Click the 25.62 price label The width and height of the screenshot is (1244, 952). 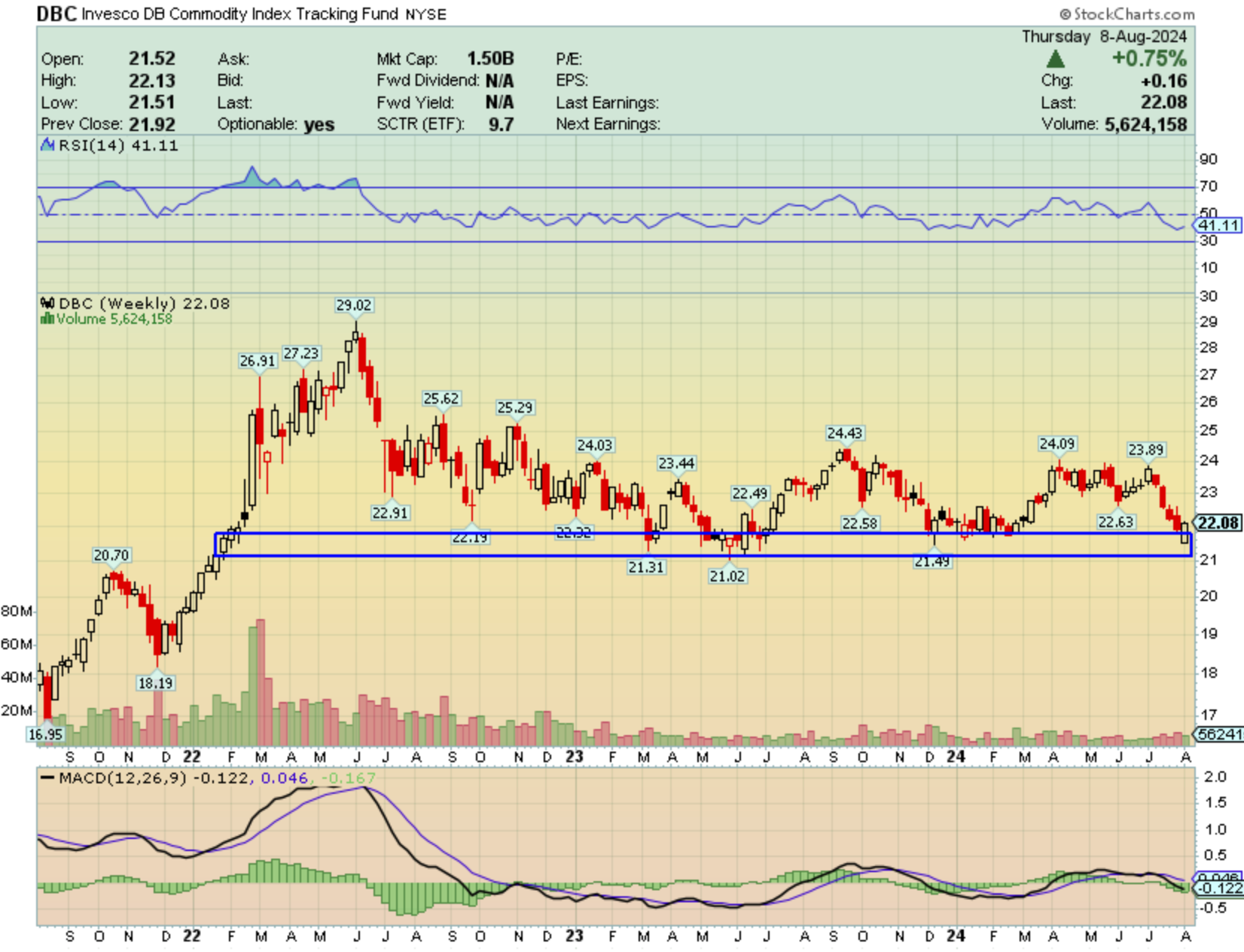point(441,398)
